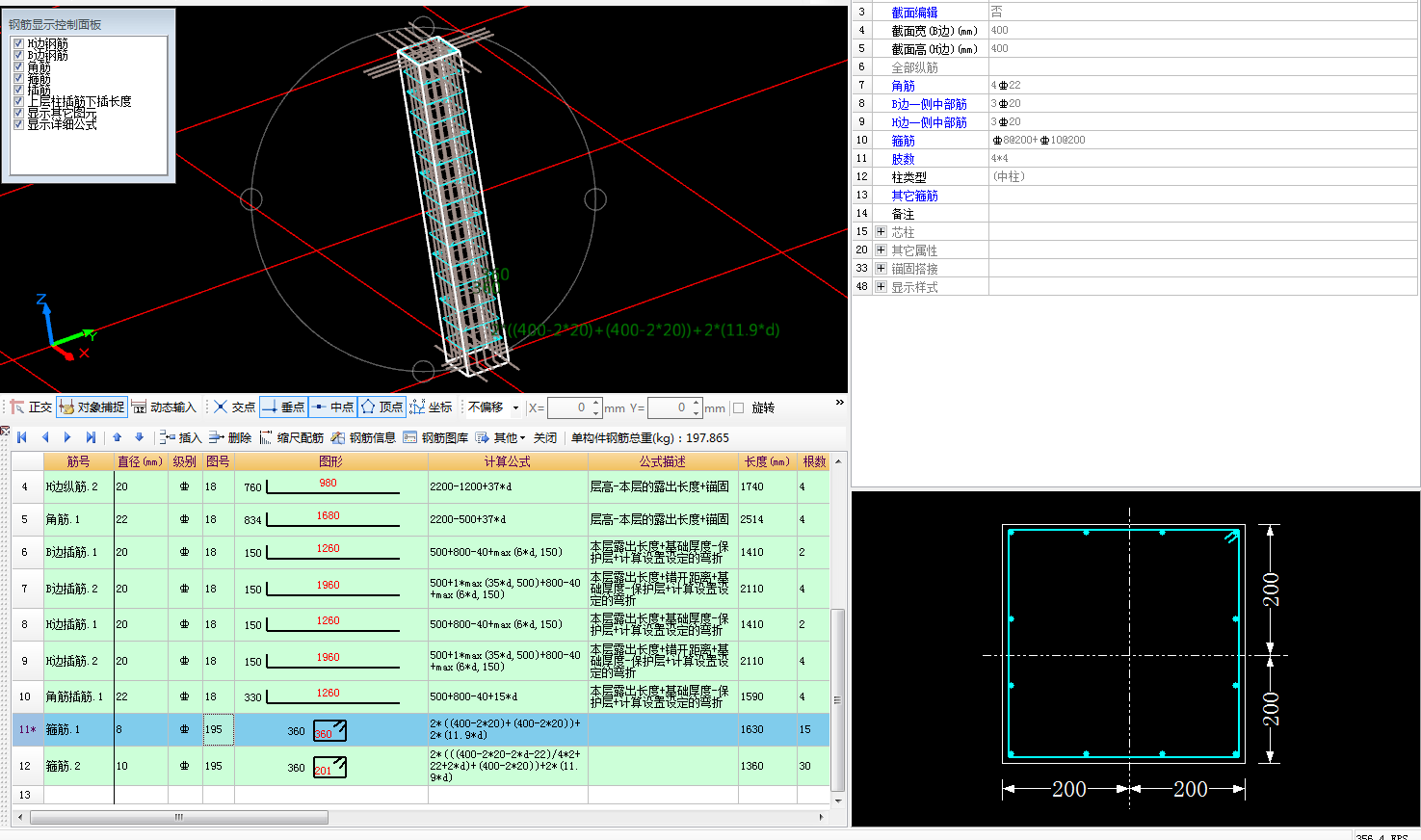The height and width of the screenshot is (840, 1421).
Task: Click the 箍筋 property link
Action: pyautogui.click(x=903, y=141)
